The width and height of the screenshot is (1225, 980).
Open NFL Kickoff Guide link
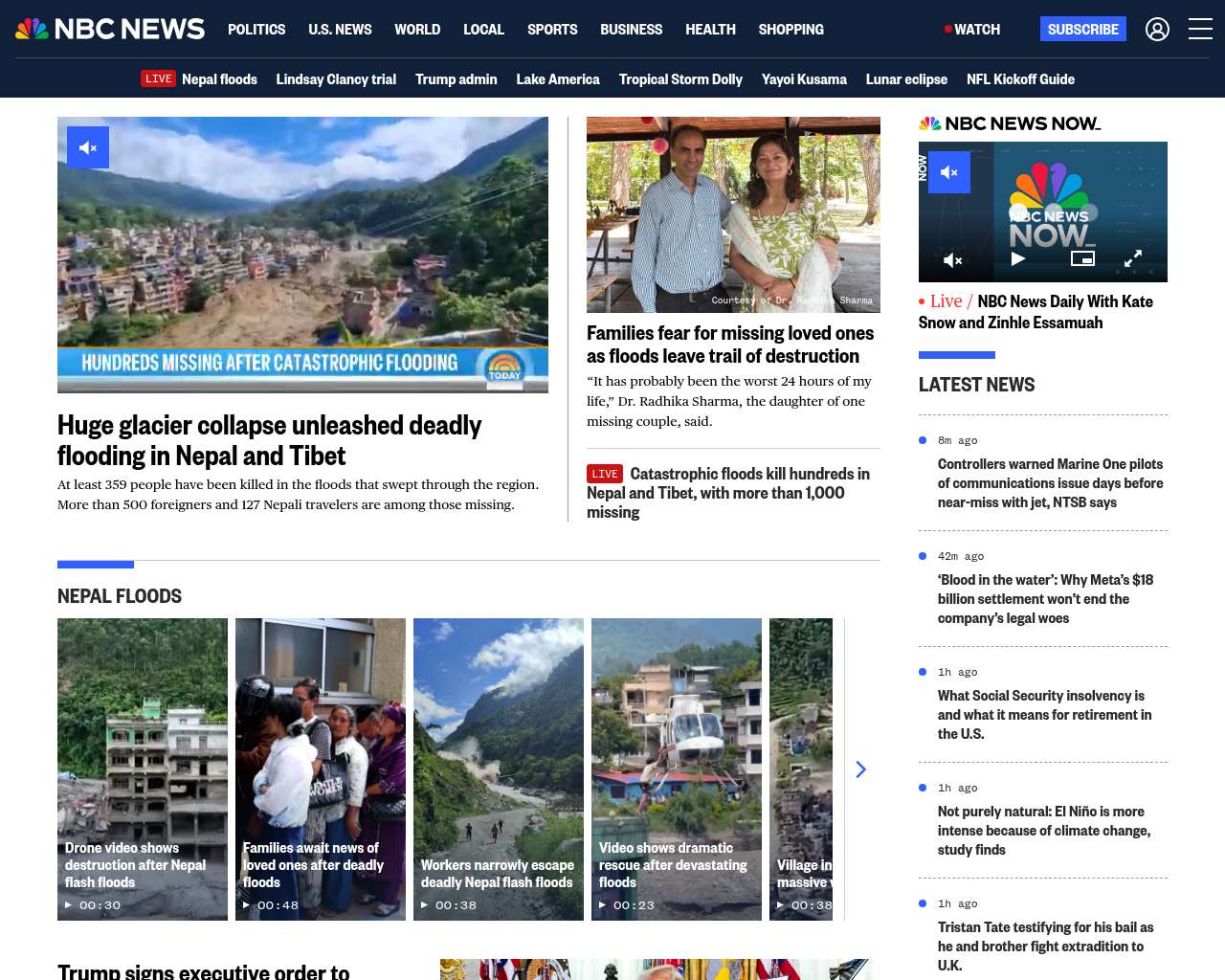(x=1020, y=79)
